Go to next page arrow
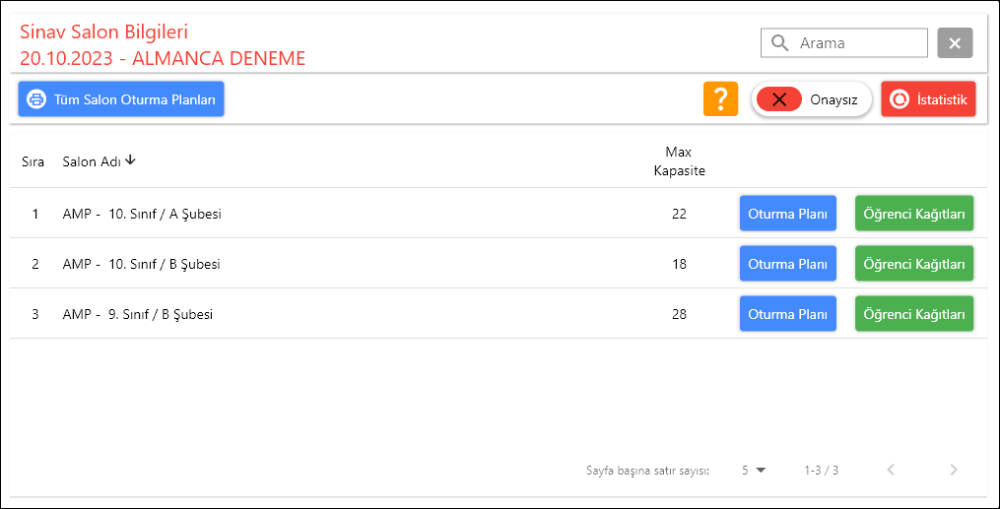Image resolution: width=1000 pixels, height=509 pixels. click(953, 469)
